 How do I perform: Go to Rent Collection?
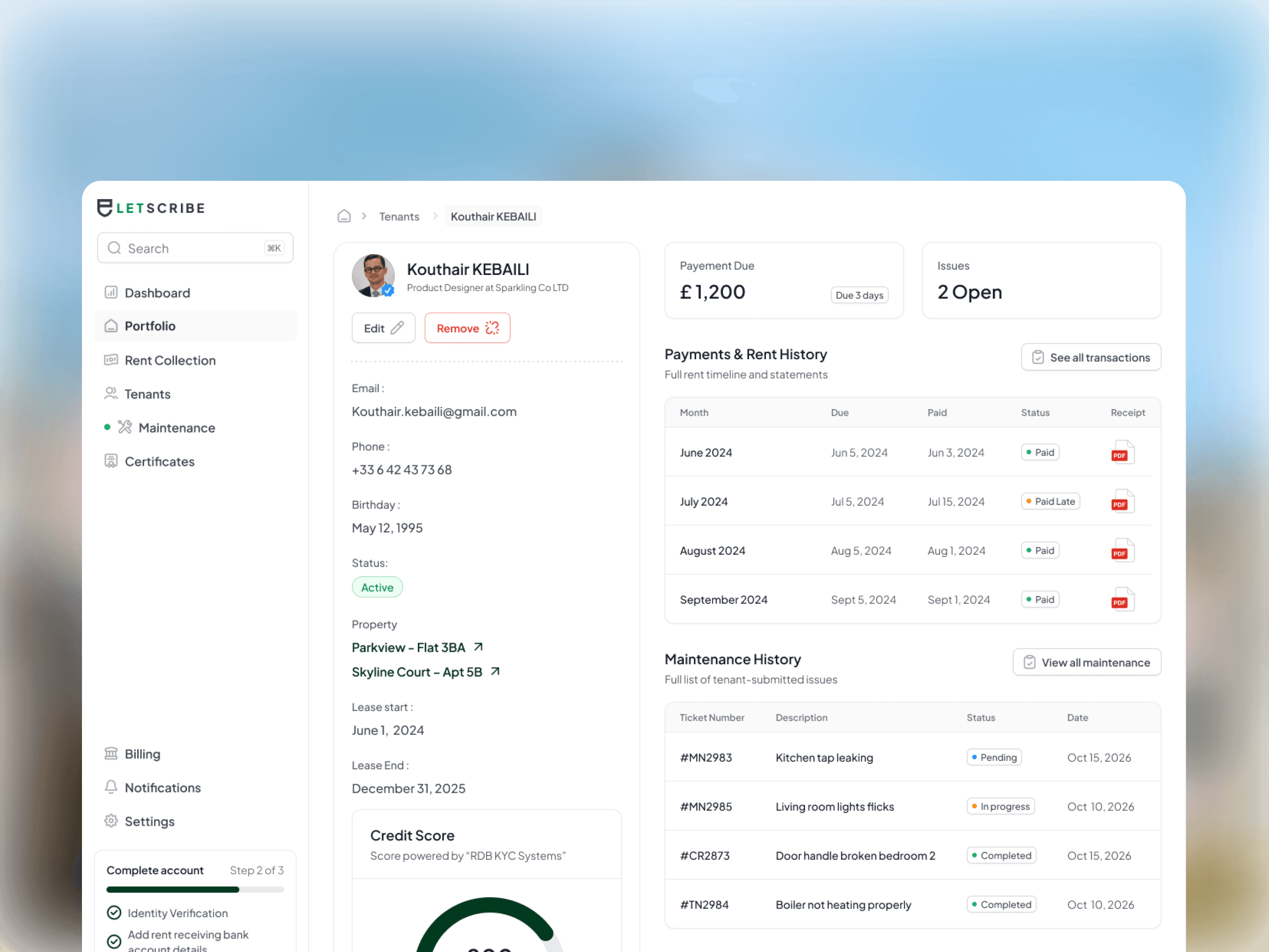tap(195, 360)
